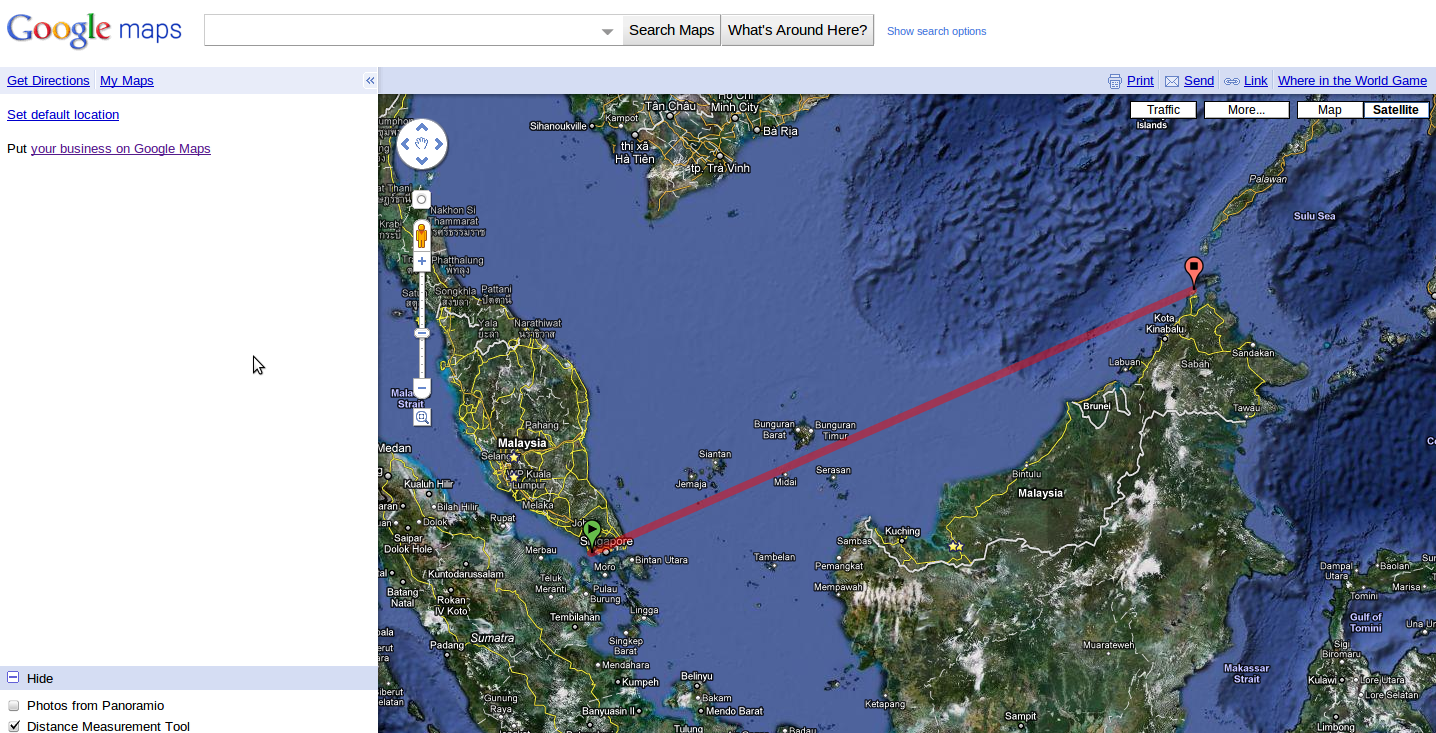
Task: Click the Bintulu label on the map
Action: (x=1027, y=474)
